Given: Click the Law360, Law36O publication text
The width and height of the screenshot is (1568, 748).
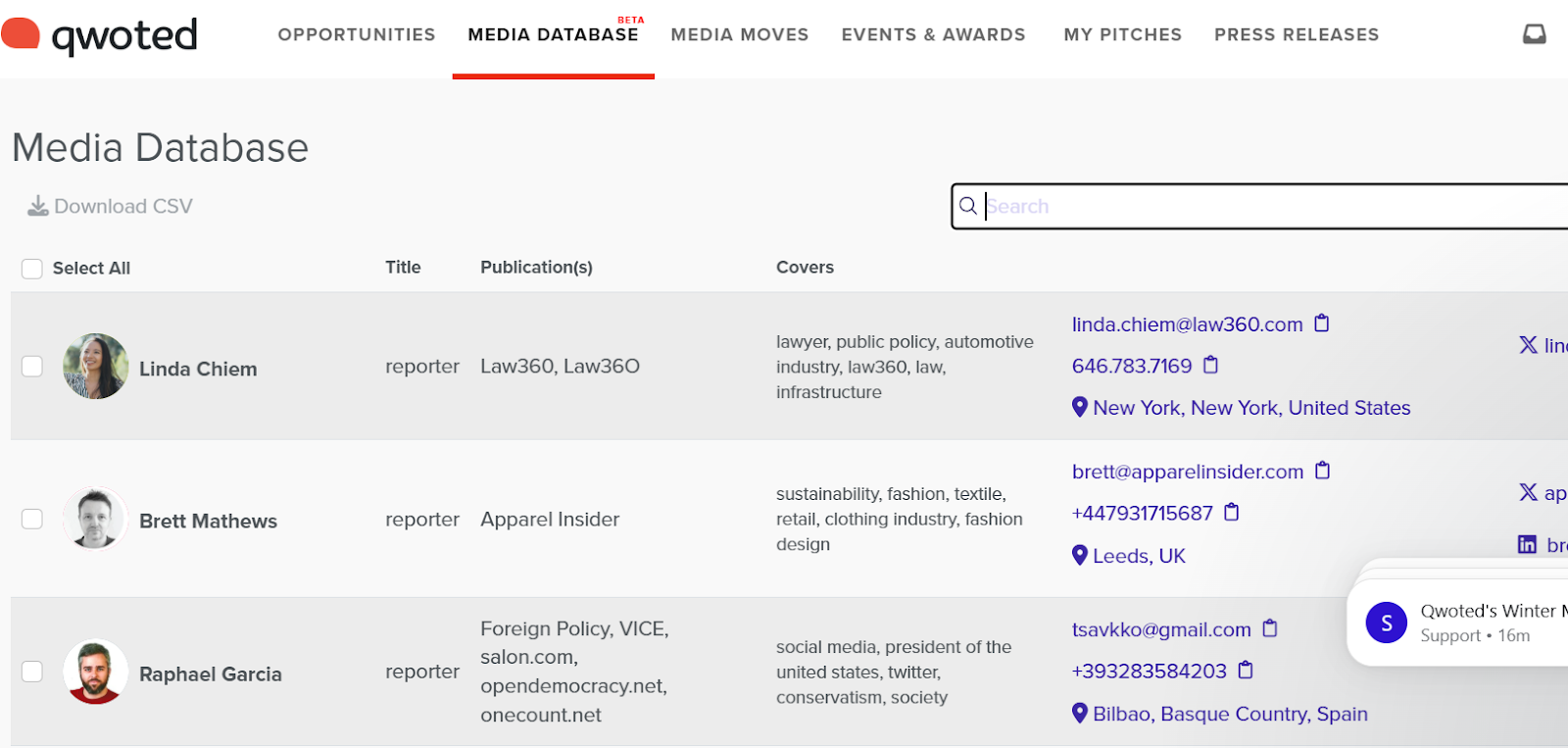Looking at the screenshot, I should 560,366.
